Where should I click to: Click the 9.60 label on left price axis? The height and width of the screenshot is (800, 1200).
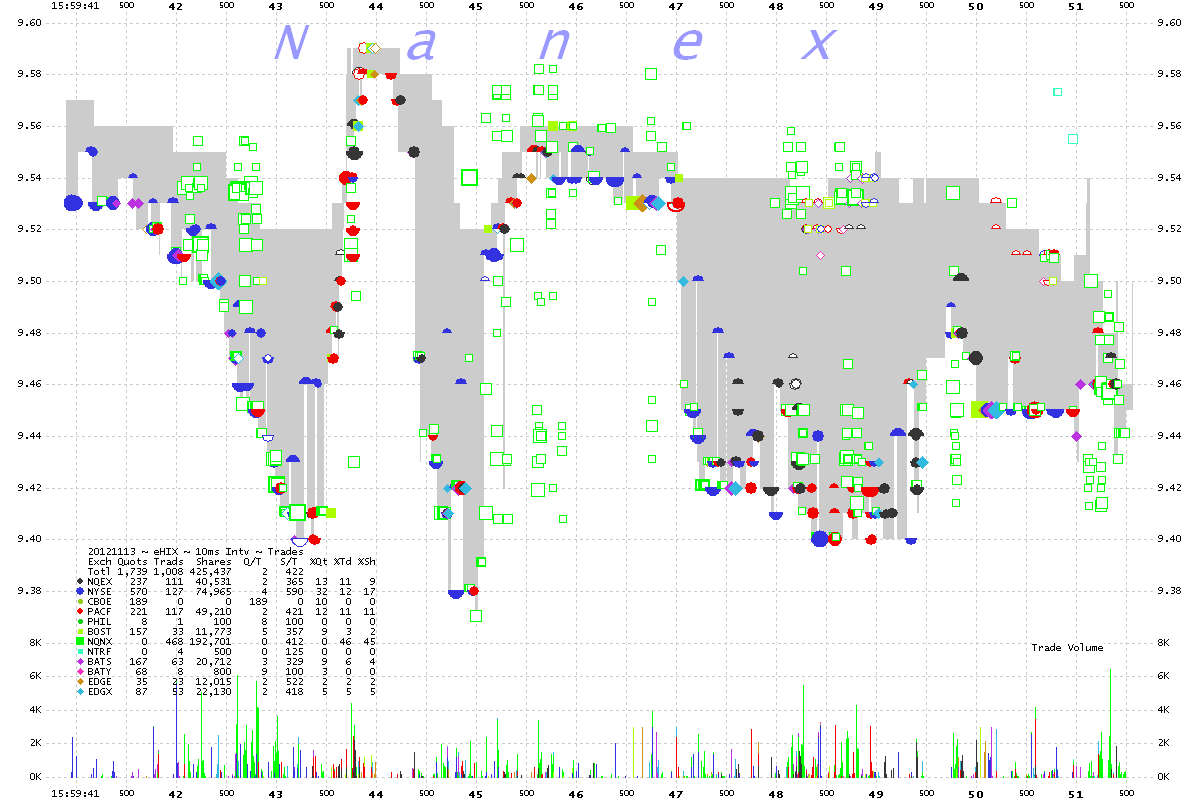[x=31, y=22]
